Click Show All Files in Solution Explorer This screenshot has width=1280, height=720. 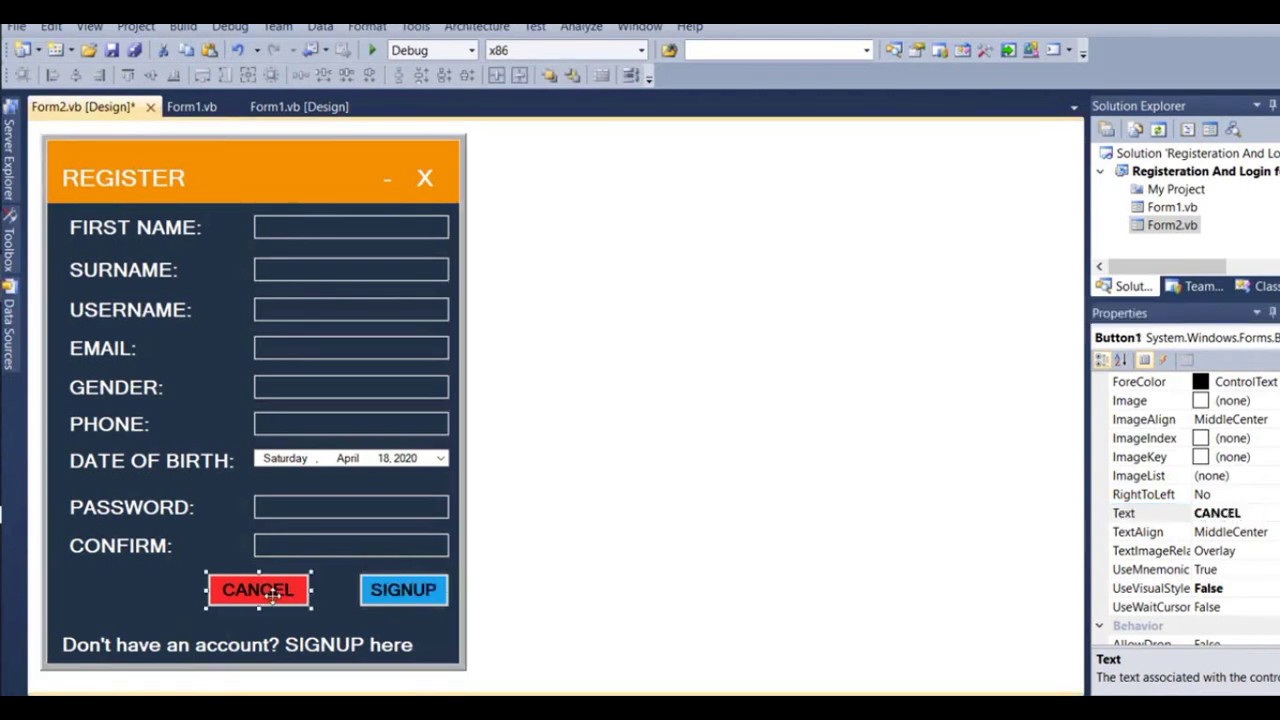(x=1135, y=129)
